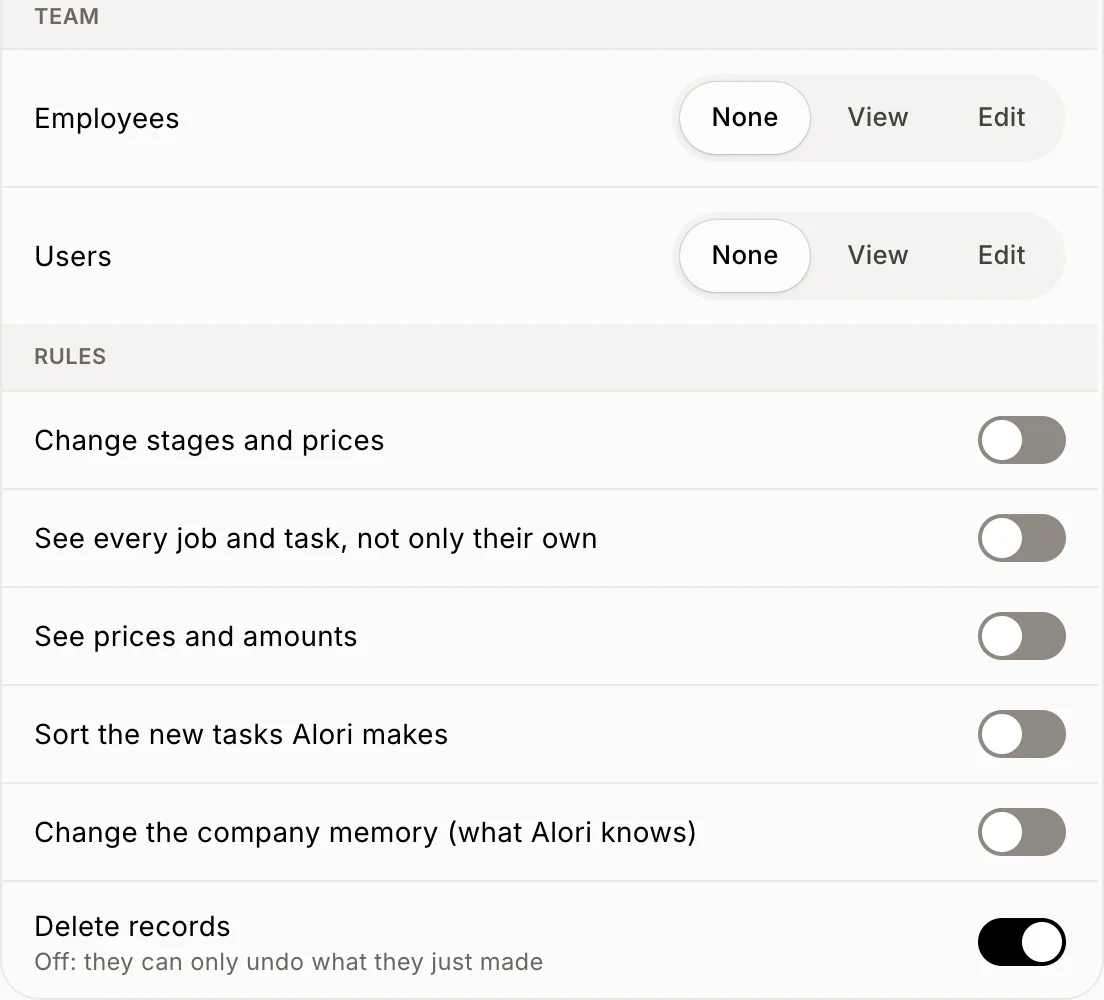Select the RULES section header text

click(x=70, y=356)
